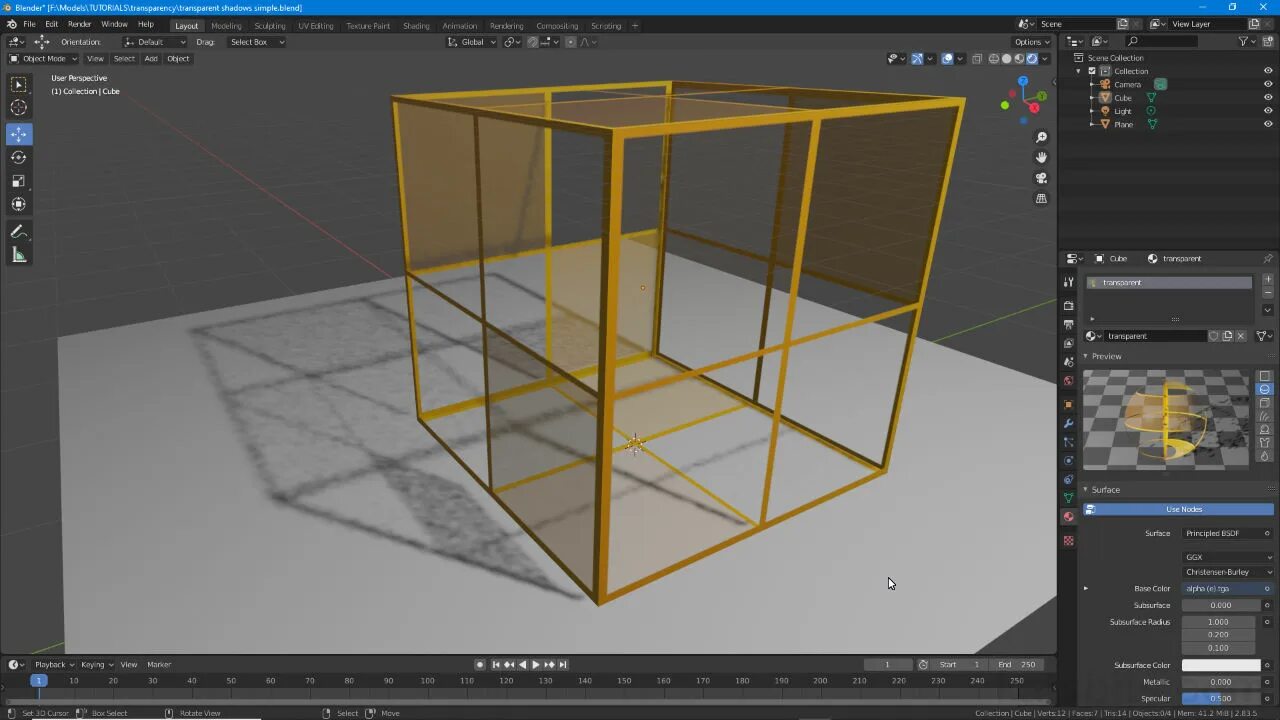Toggle fake user shield for the transparent material
Image resolution: width=1280 pixels, height=720 pixels.
1214,336
